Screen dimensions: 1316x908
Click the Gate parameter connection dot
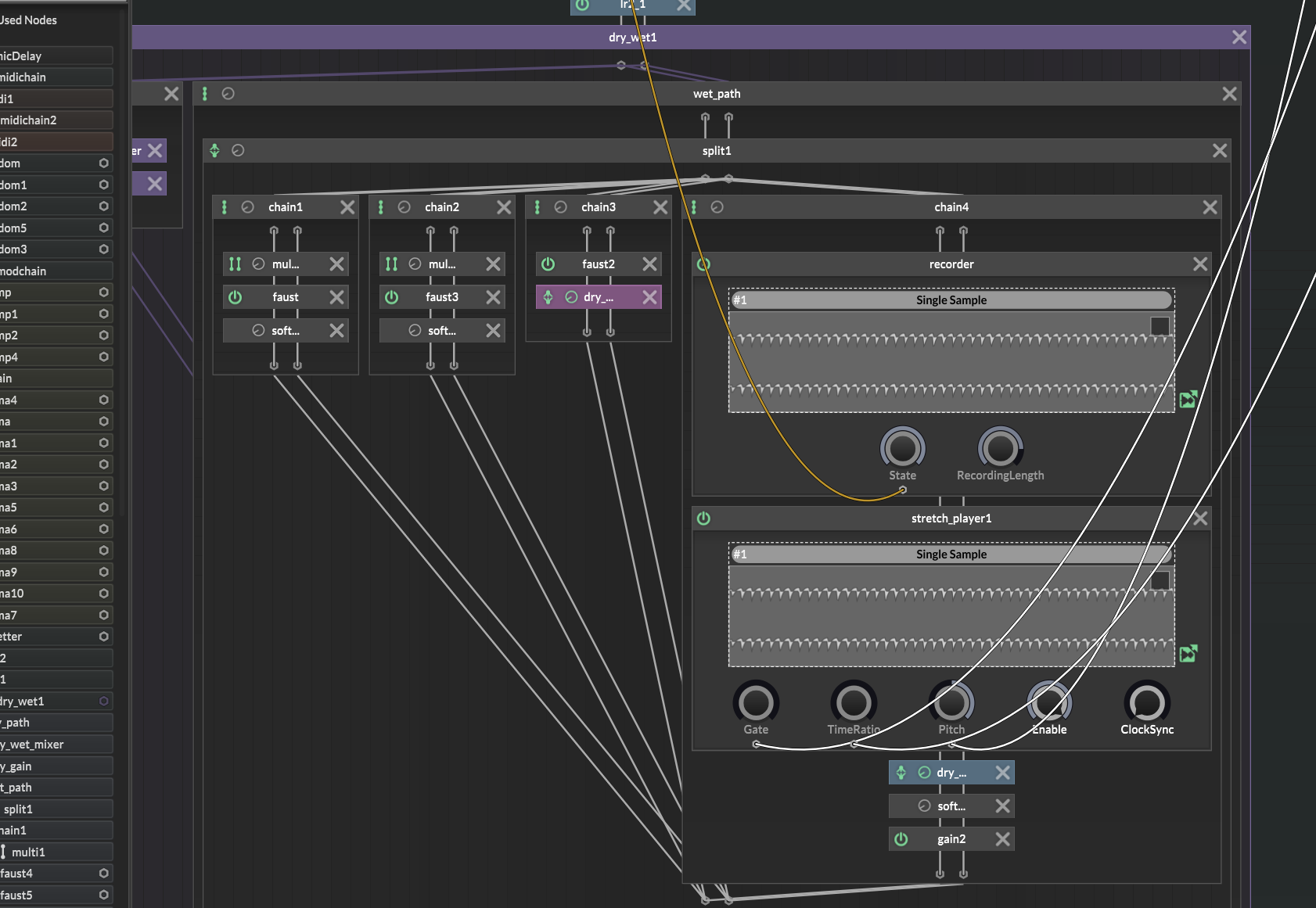(x=756, y=745)
